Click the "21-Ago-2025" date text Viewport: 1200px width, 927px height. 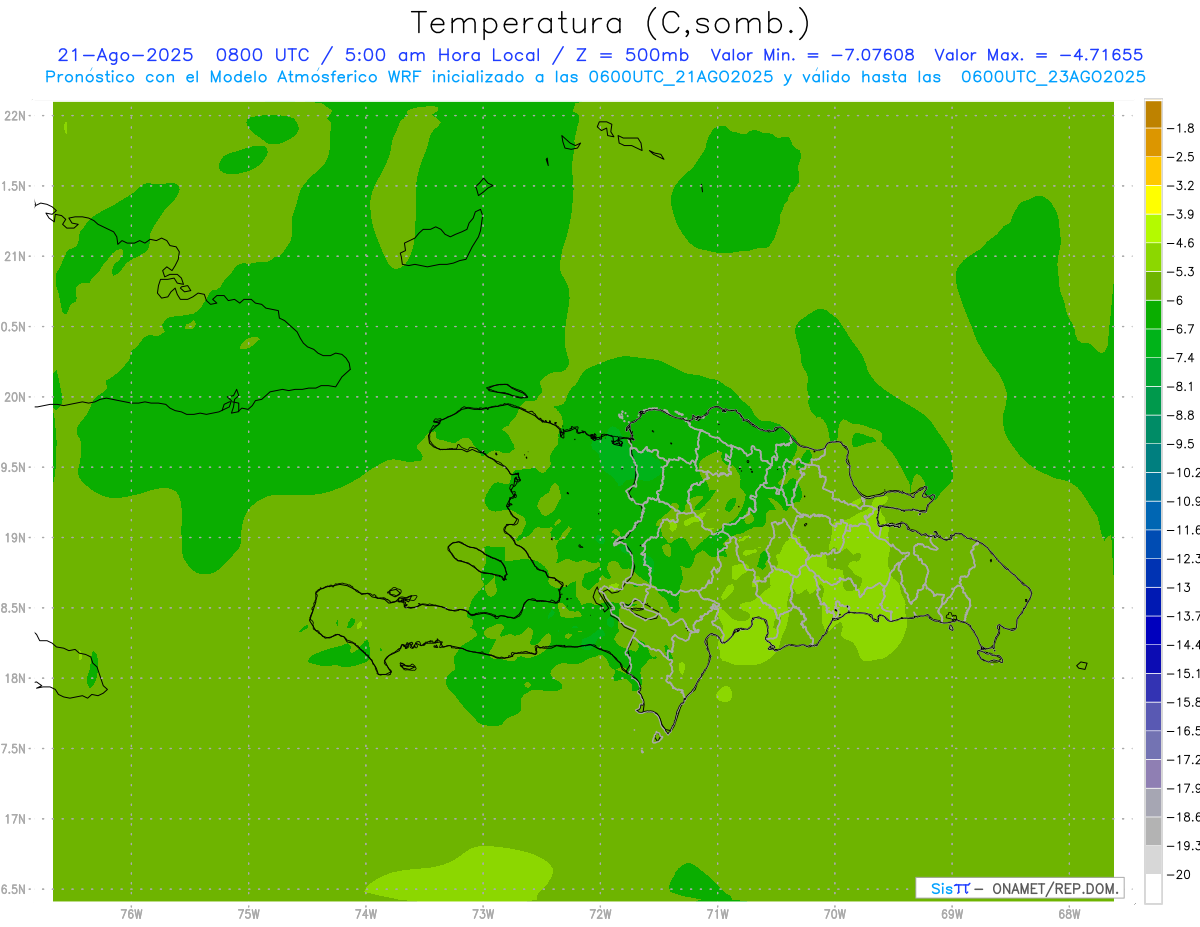(125, 55)
